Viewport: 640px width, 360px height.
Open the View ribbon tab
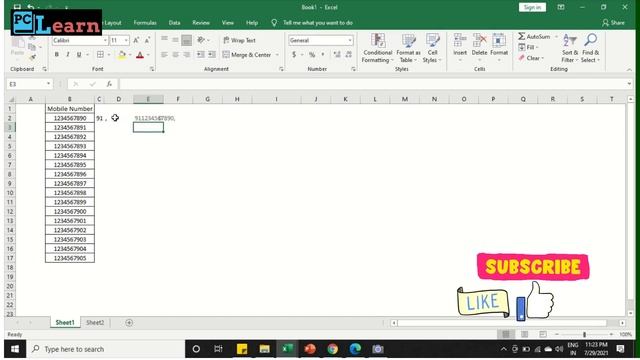228,23
